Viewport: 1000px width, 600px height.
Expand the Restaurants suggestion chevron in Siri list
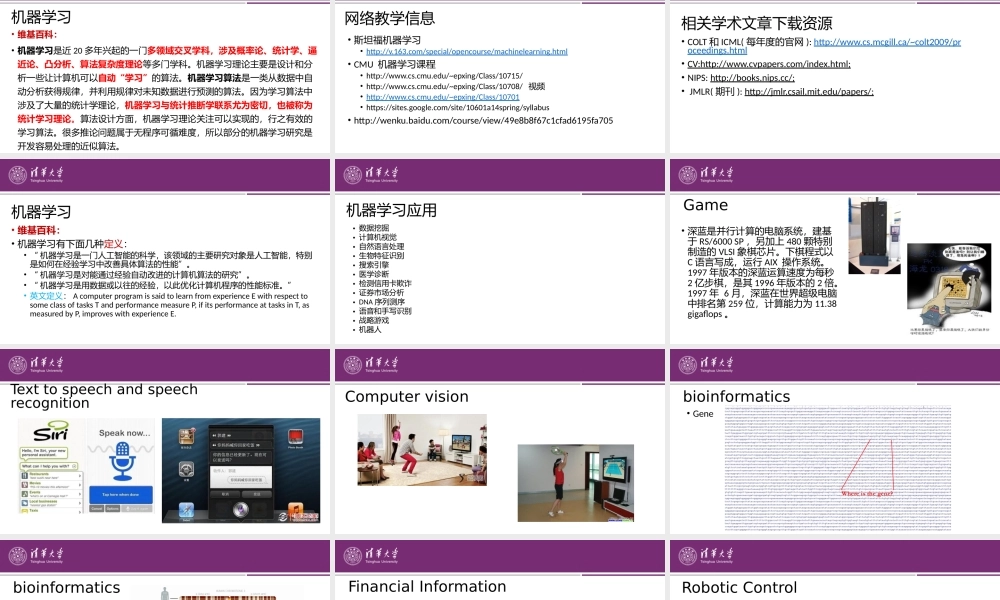pyautogui.click(x=79, y=474)
